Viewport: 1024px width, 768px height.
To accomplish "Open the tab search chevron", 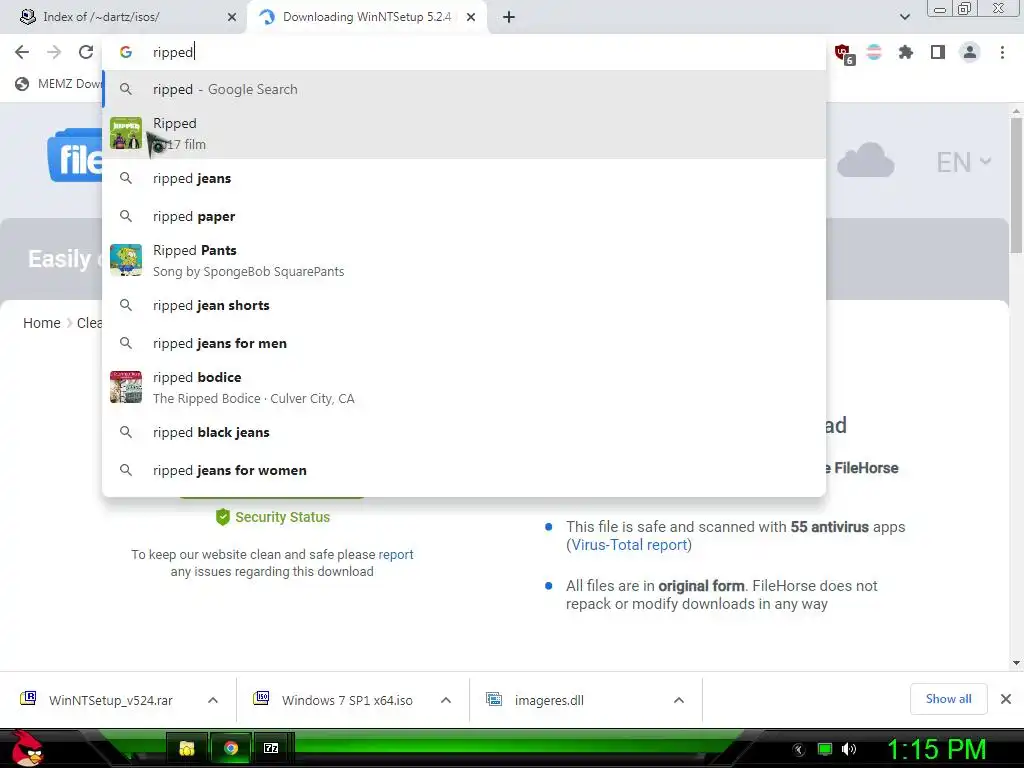I will (x=905, y=17).
